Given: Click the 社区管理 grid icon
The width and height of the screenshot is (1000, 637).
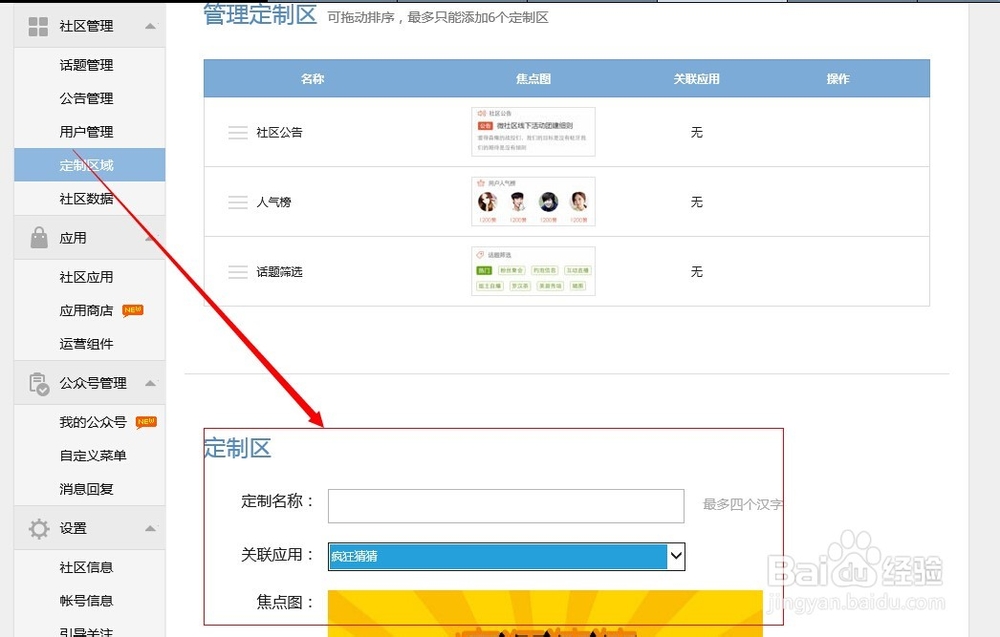Looking at the screenshot, I should click(36, 27).
